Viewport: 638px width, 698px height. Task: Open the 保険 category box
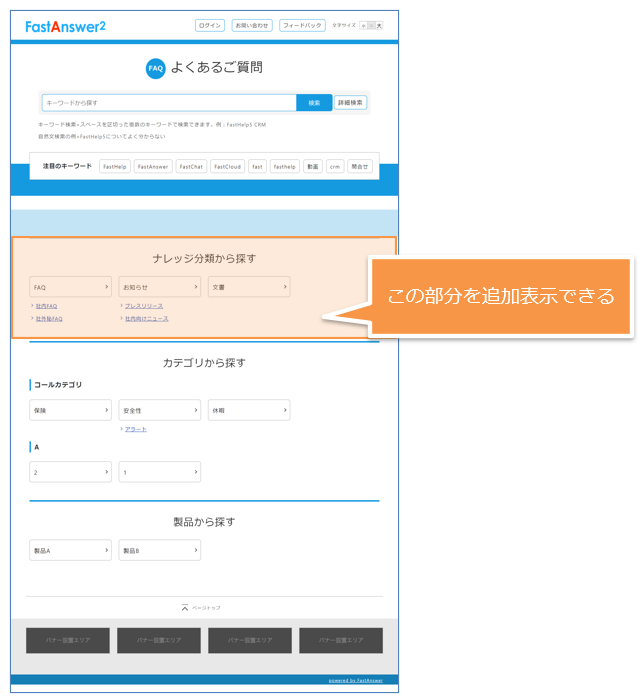tap(70, 410)
